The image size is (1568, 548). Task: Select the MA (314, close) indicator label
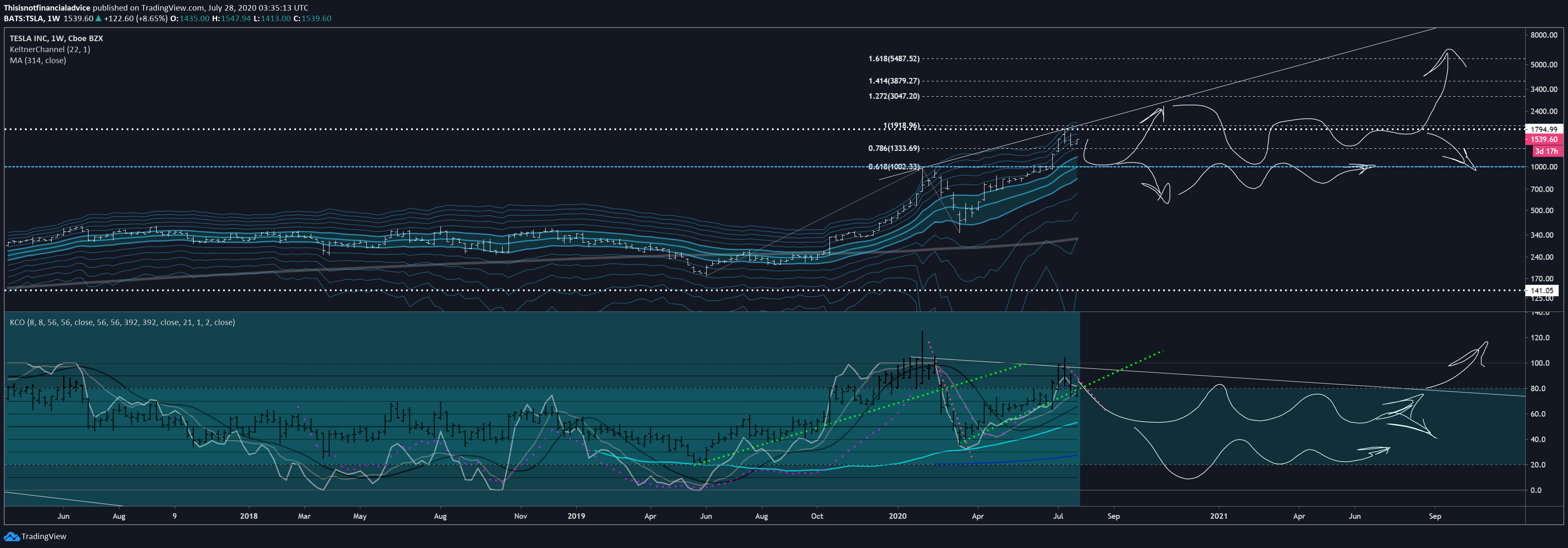38,60
